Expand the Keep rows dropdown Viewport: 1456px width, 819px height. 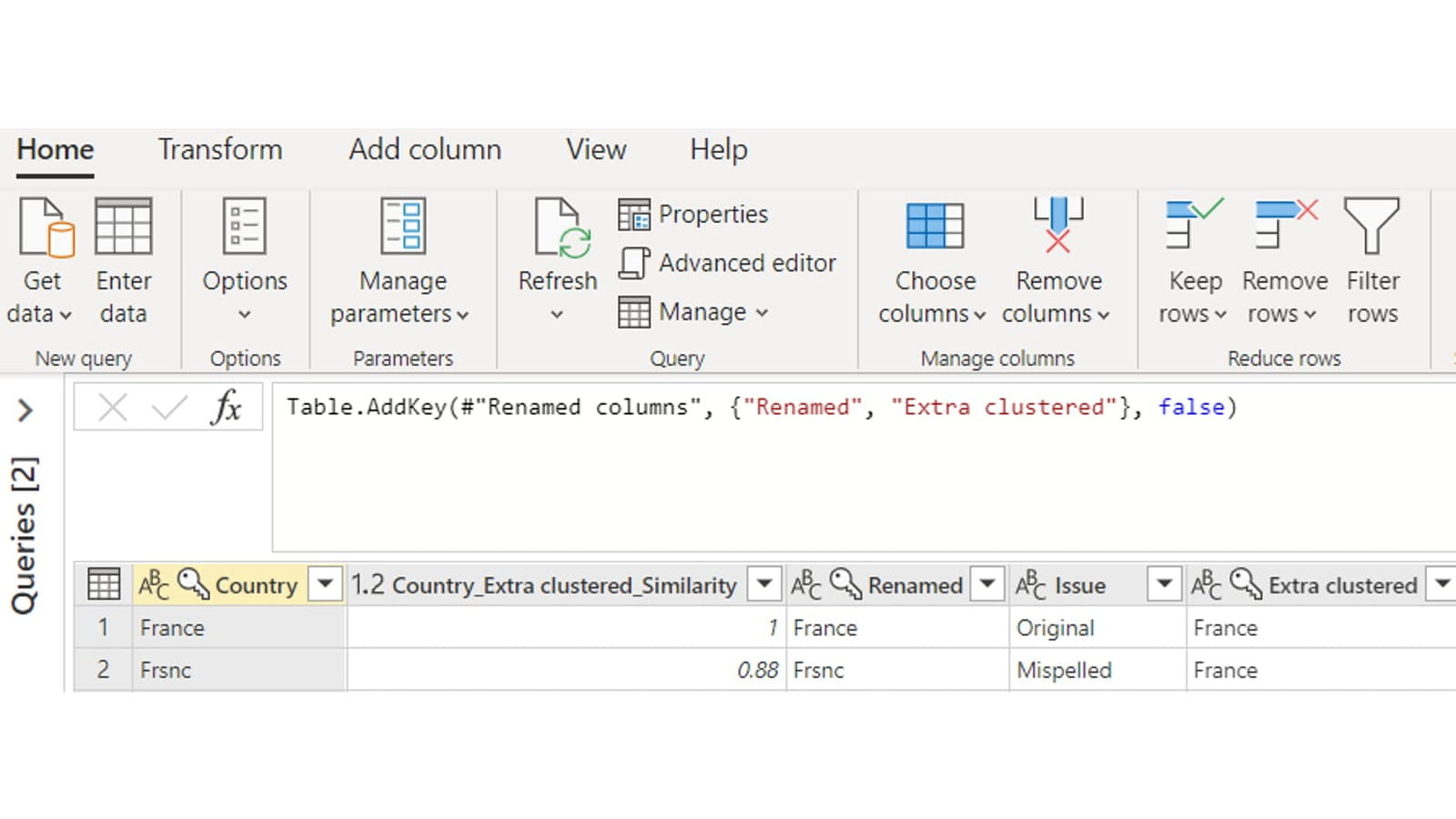[1220, 315]
